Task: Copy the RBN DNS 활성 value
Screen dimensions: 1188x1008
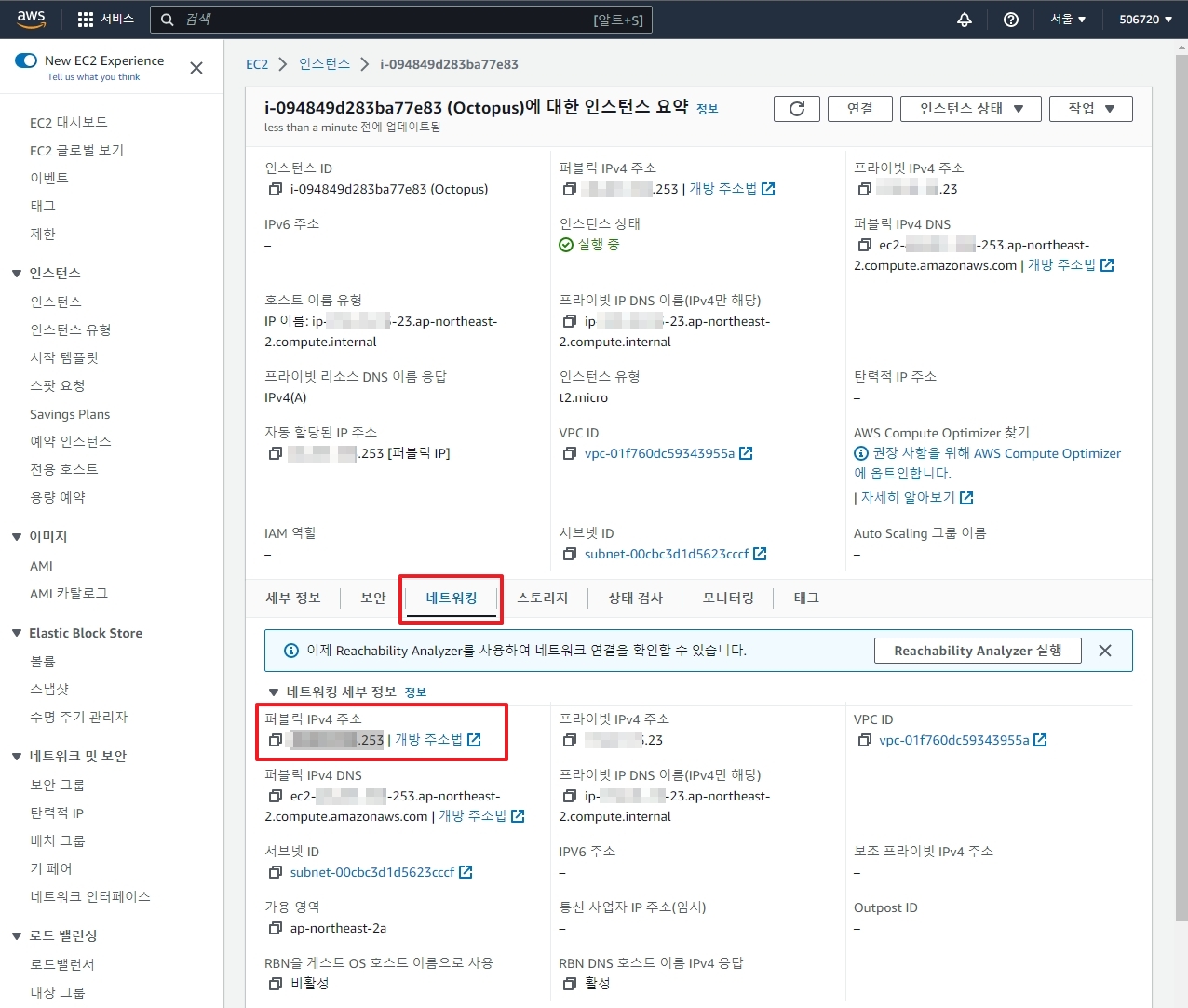Action: (570, 984)
